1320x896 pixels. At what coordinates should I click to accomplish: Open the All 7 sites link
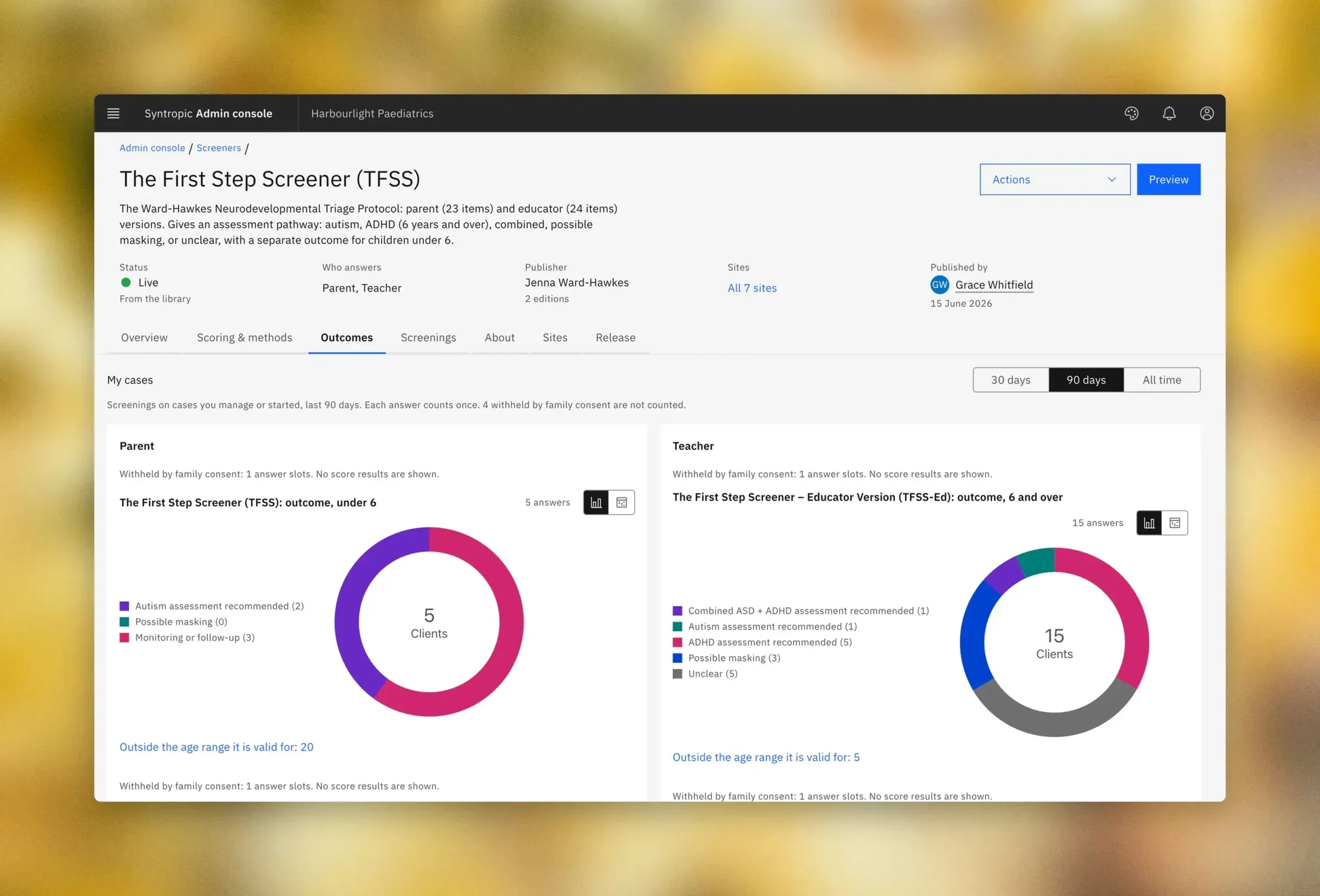(752, 288)
